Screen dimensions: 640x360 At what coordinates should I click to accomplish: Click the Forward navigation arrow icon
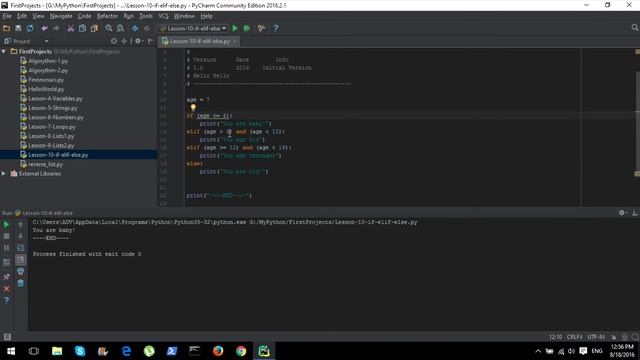click(147, 28)
